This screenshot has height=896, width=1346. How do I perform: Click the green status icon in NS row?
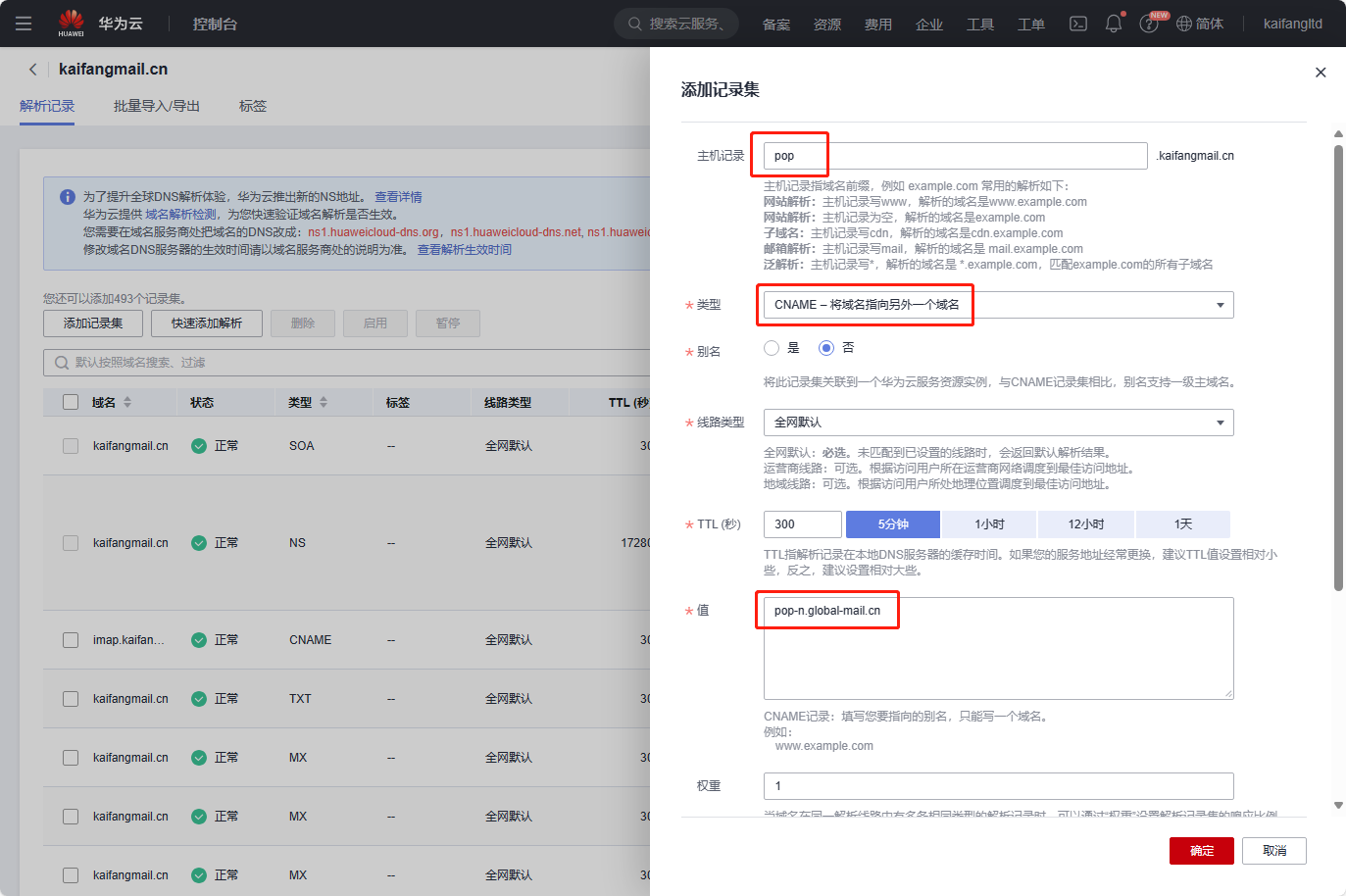tap(199, 543)
